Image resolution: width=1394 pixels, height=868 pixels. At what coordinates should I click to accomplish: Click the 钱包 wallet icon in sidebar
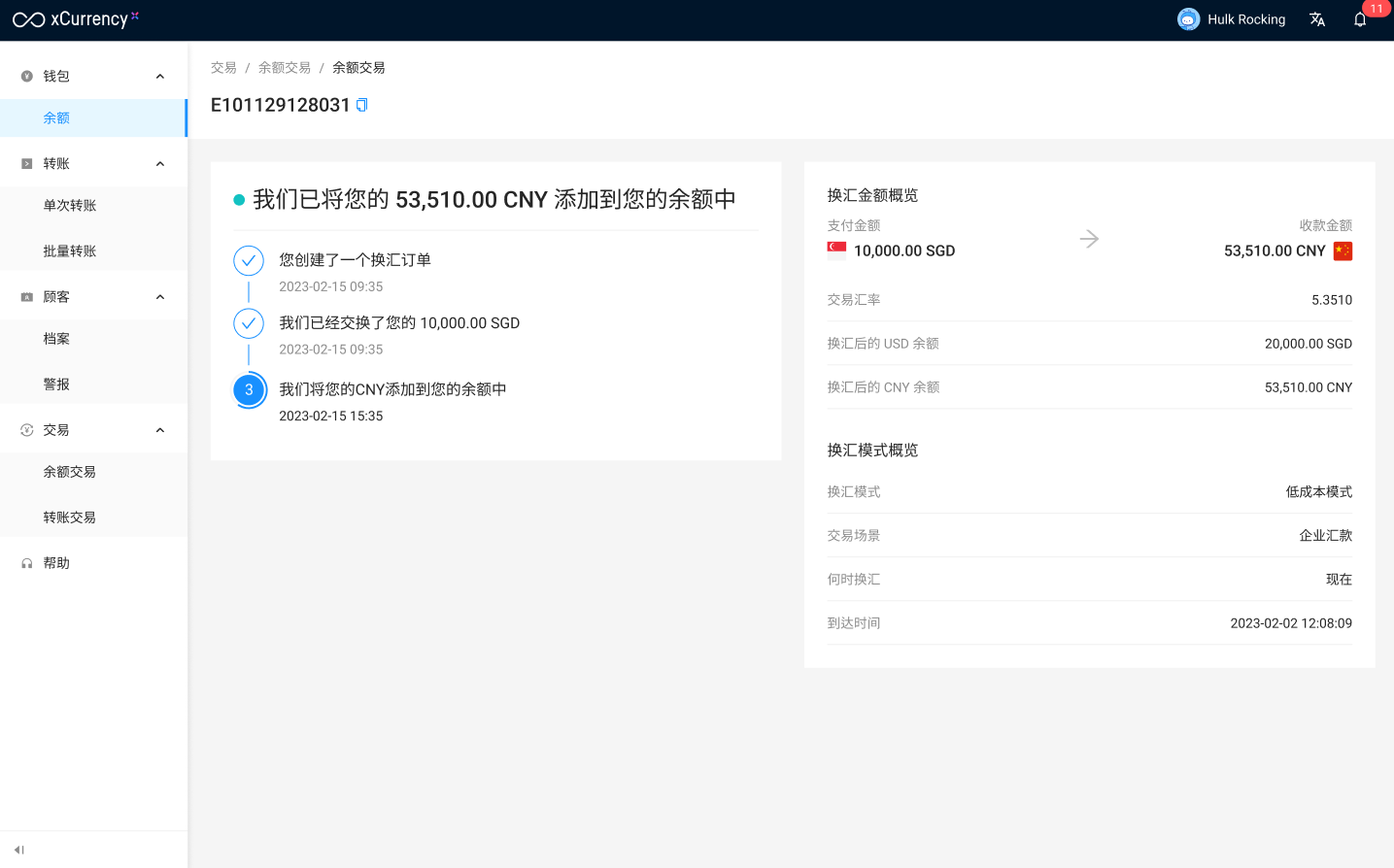click(27, 77)
